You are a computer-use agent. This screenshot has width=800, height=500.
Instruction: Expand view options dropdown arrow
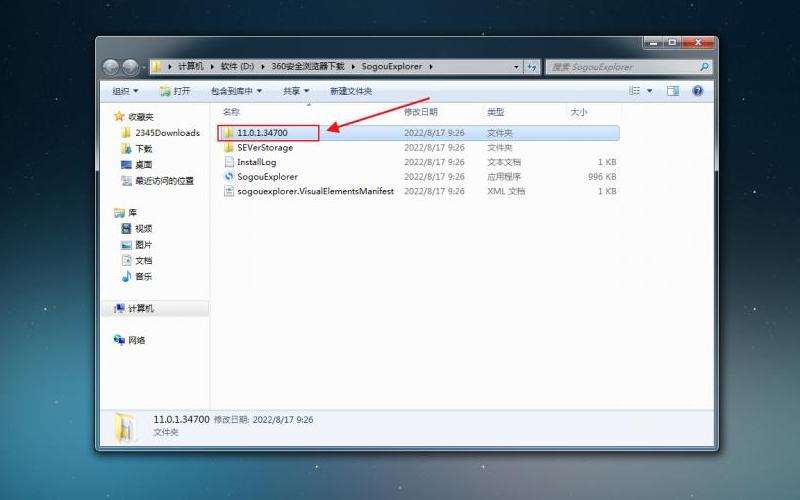click(649, 91)
